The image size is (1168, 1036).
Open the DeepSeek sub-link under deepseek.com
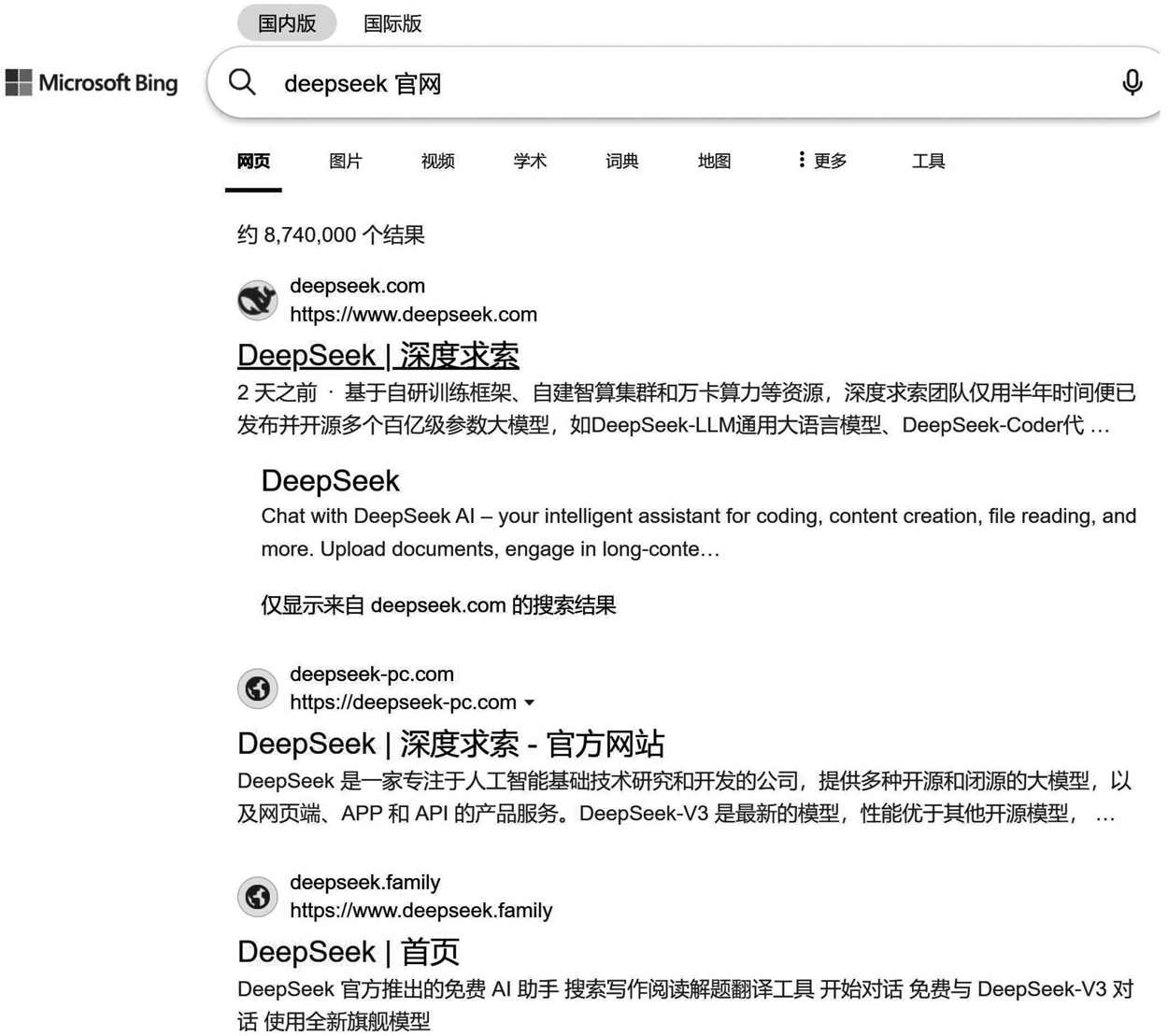coord(330,480)
